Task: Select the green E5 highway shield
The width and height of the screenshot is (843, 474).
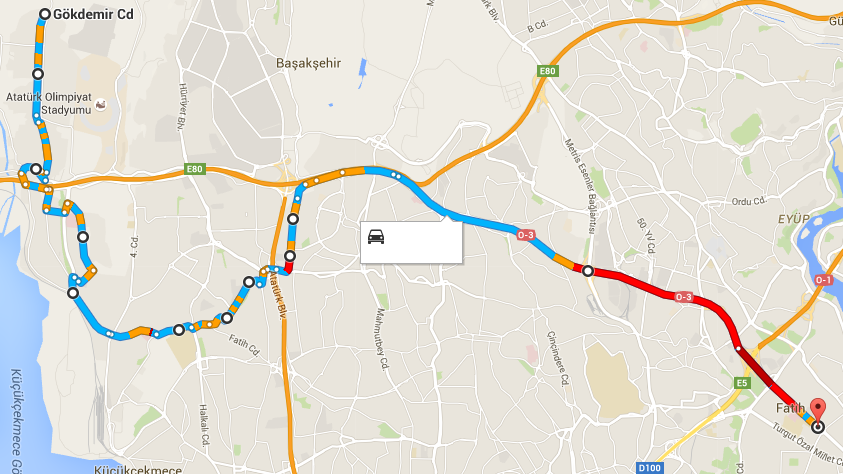Action: coord(742,383)
